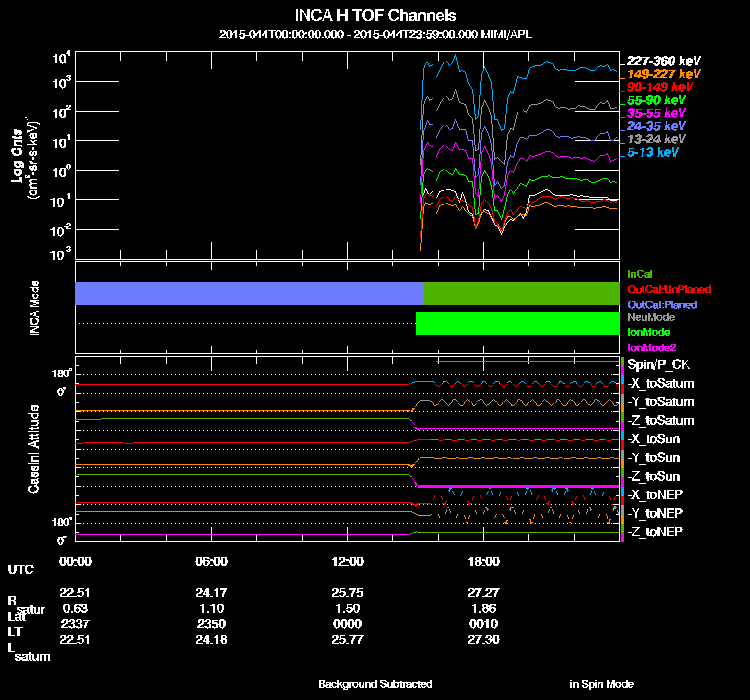Click the bright green IonMode bar
This screenshot has width=750, height=700.
coord(518,323)
